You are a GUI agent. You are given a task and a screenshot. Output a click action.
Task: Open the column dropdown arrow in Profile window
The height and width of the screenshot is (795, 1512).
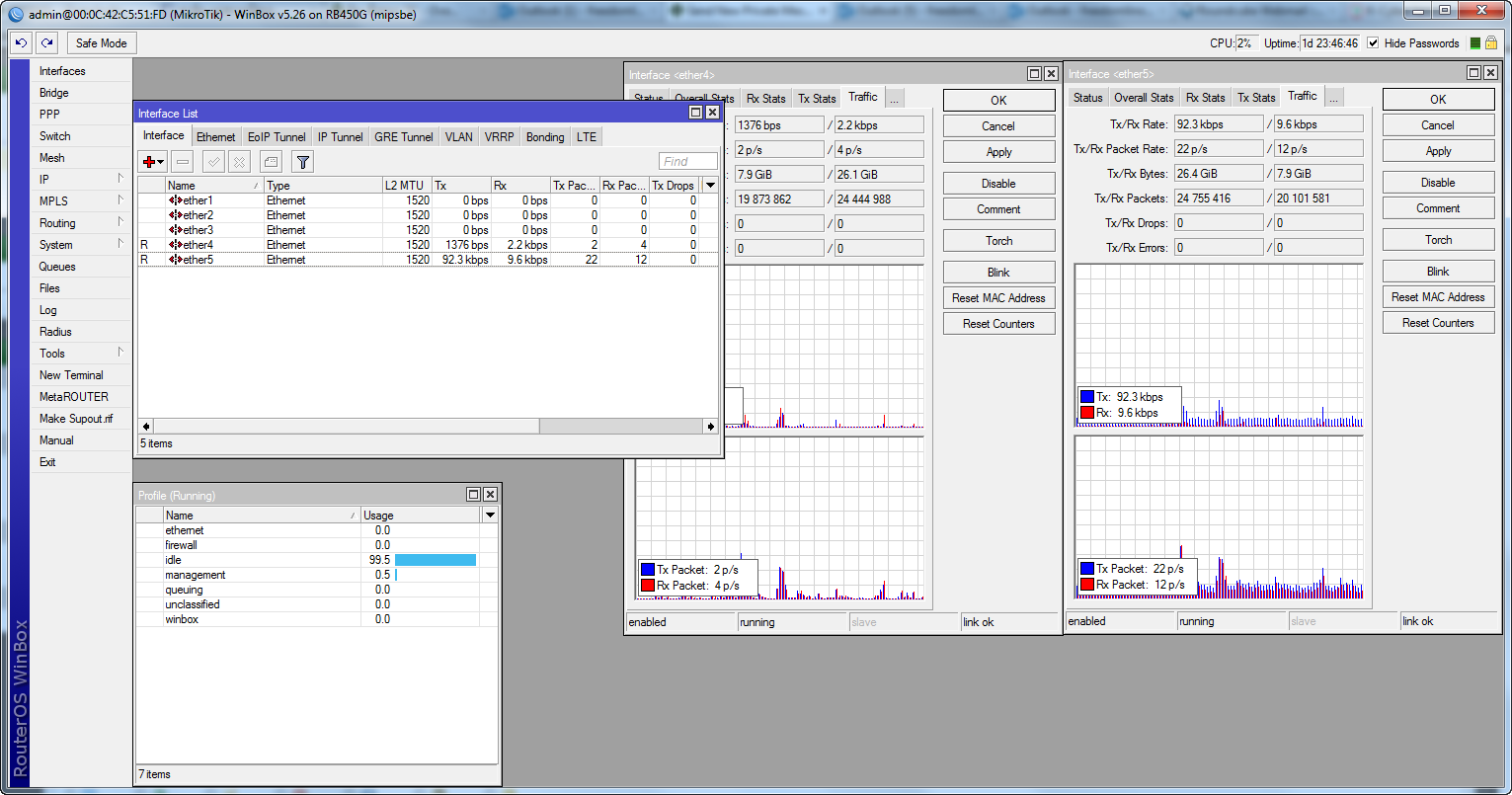(490, 516)
